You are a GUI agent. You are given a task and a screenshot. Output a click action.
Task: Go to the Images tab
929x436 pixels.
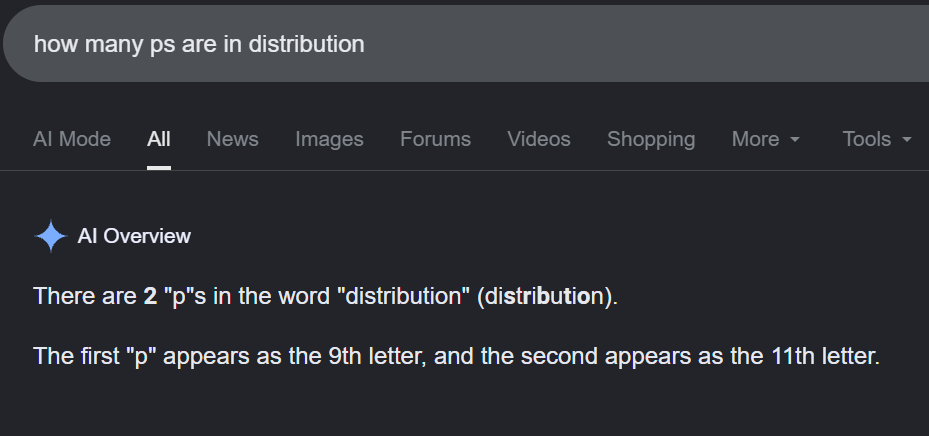329,139
